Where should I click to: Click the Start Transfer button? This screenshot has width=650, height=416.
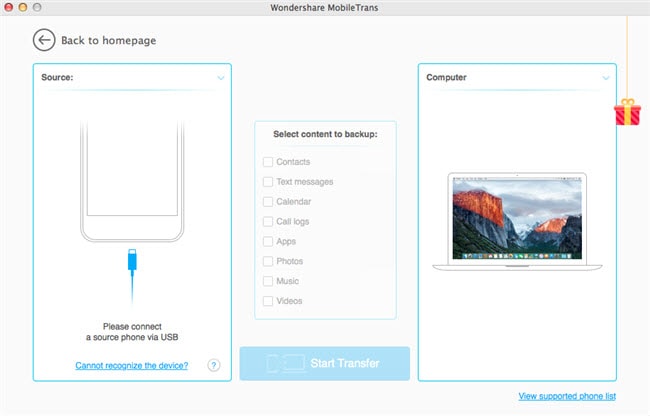click(325, 363)
